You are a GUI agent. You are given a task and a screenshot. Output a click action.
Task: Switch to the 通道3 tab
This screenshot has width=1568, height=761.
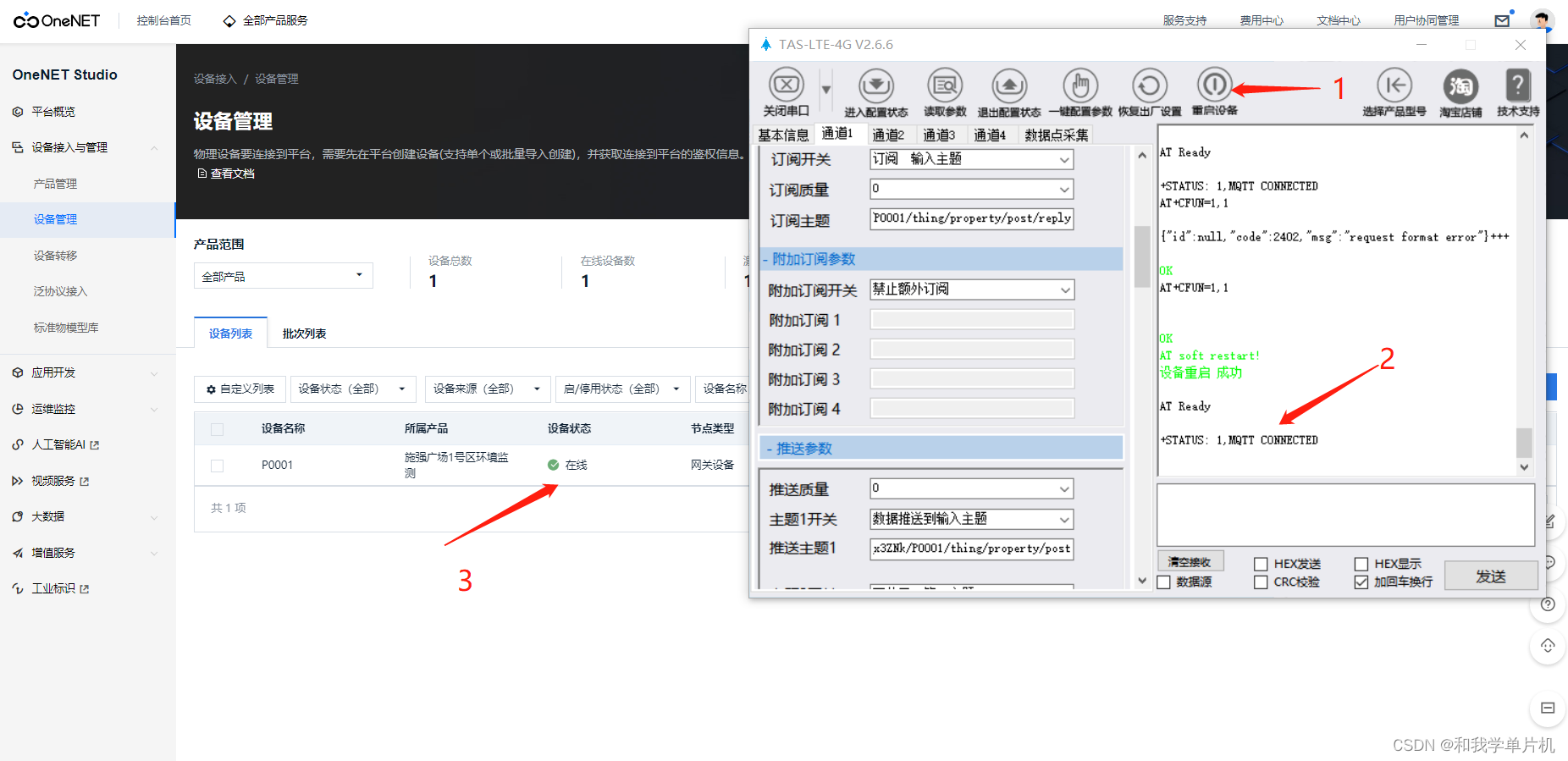pyautogui.click(x=939, y=135)
